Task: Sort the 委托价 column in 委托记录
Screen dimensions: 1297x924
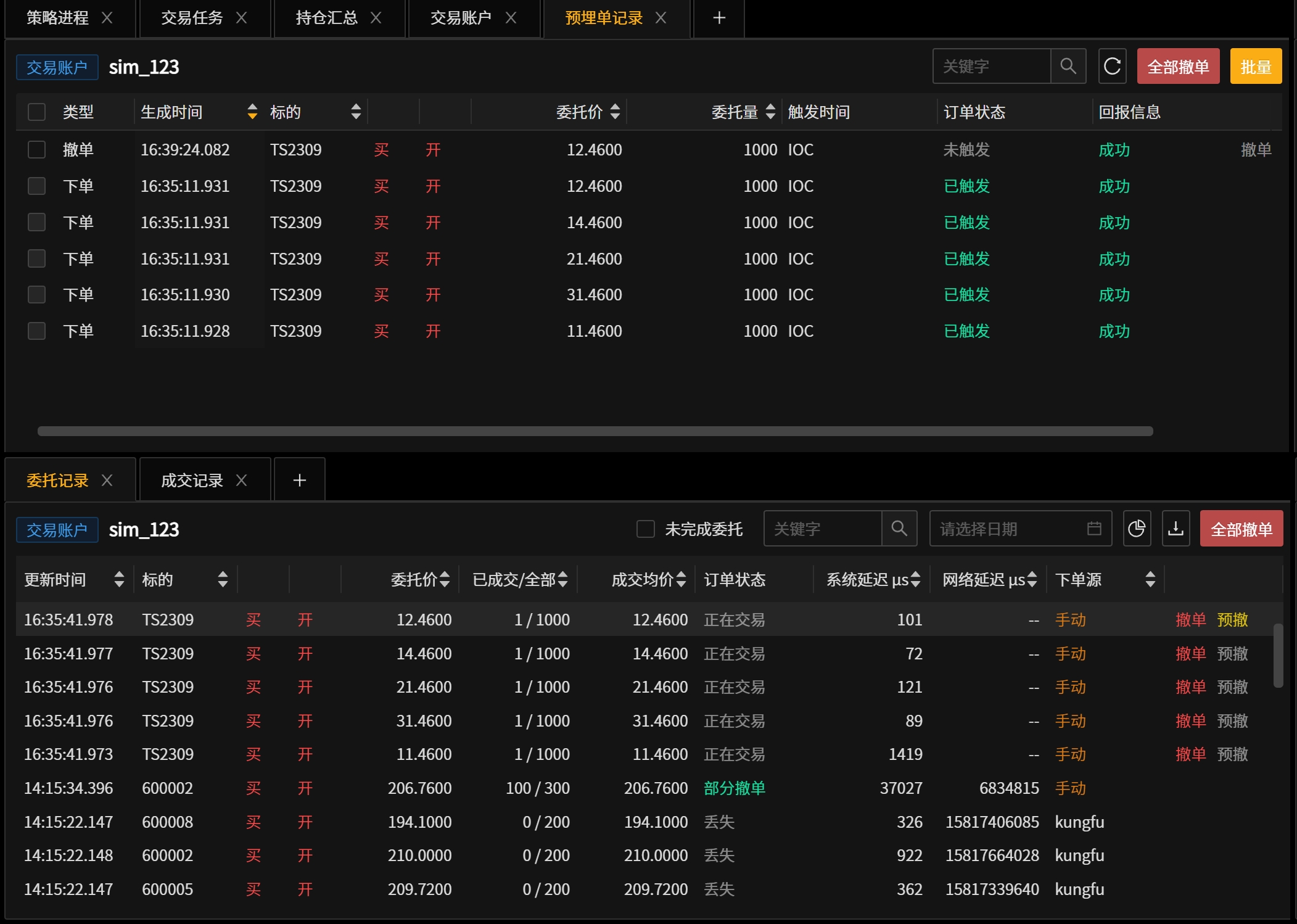Action: (446, 579)
